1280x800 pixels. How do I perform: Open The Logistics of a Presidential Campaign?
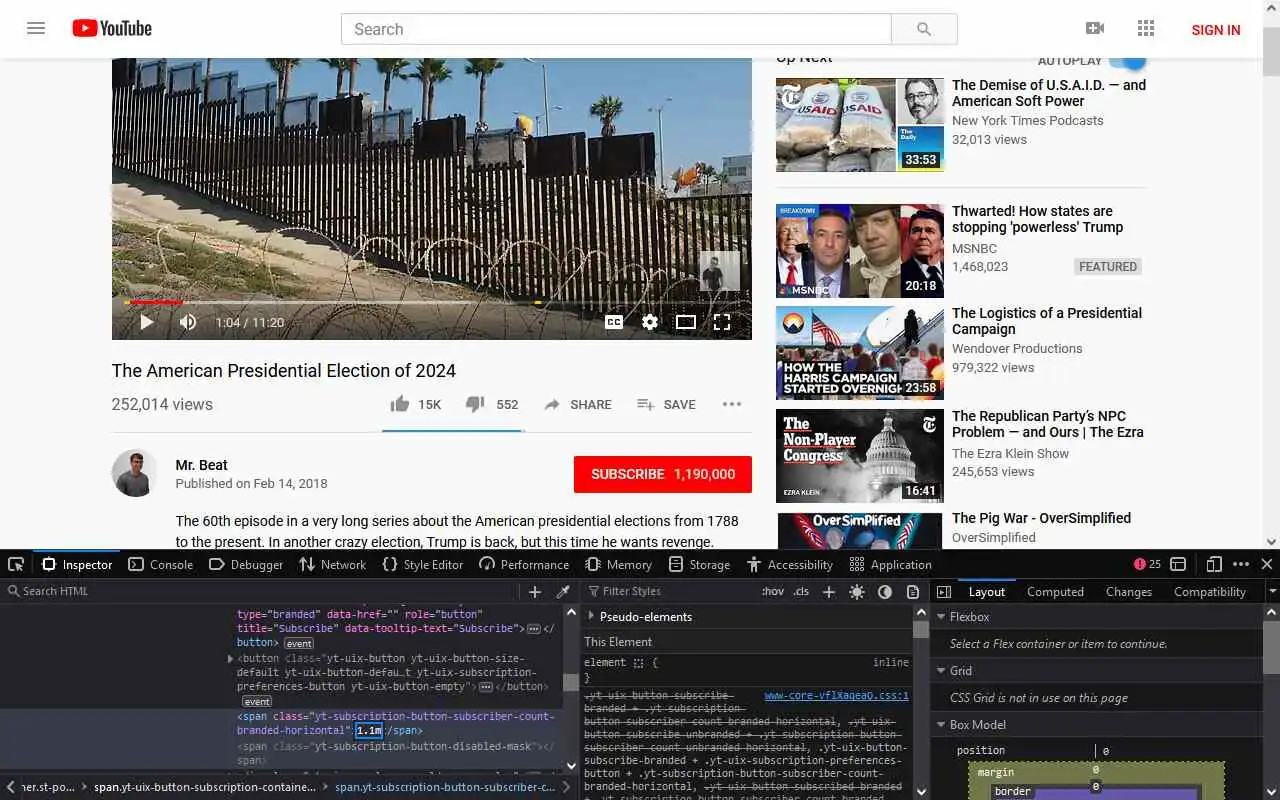click(x=1047, y=321)
